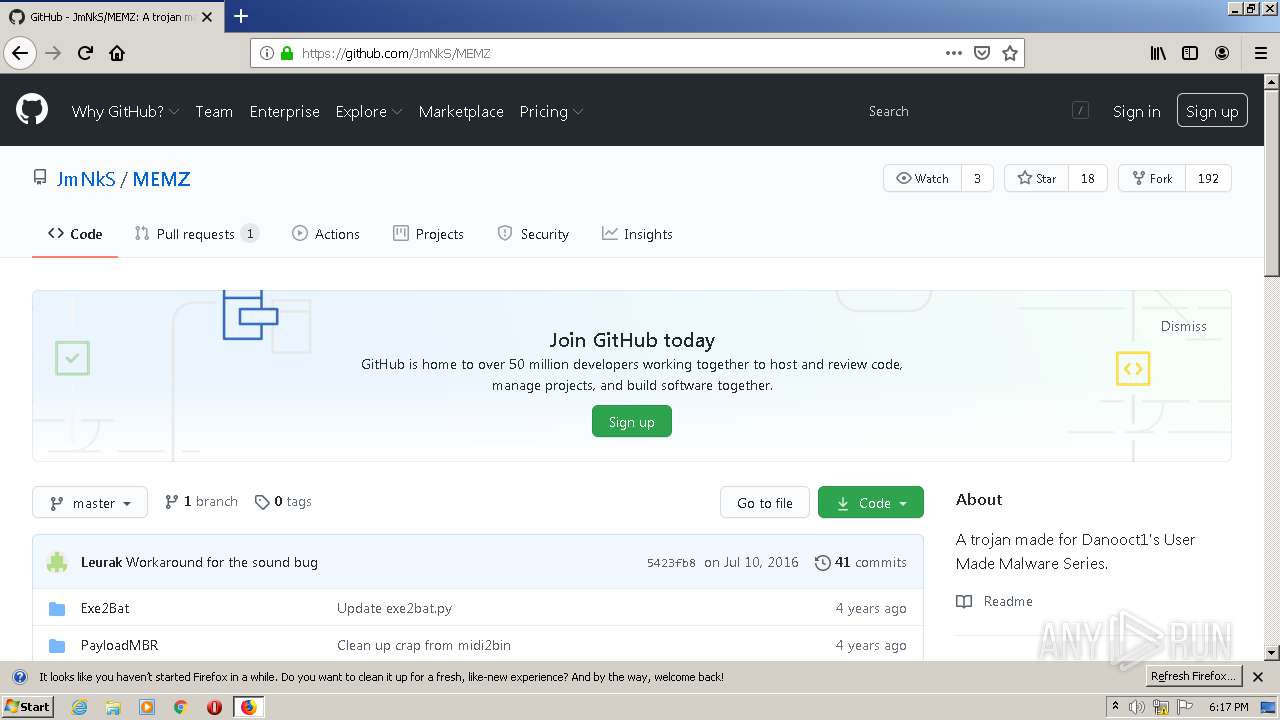Click the Watch button
Viewport: 1280px width, 720px height.
(922, 178)
